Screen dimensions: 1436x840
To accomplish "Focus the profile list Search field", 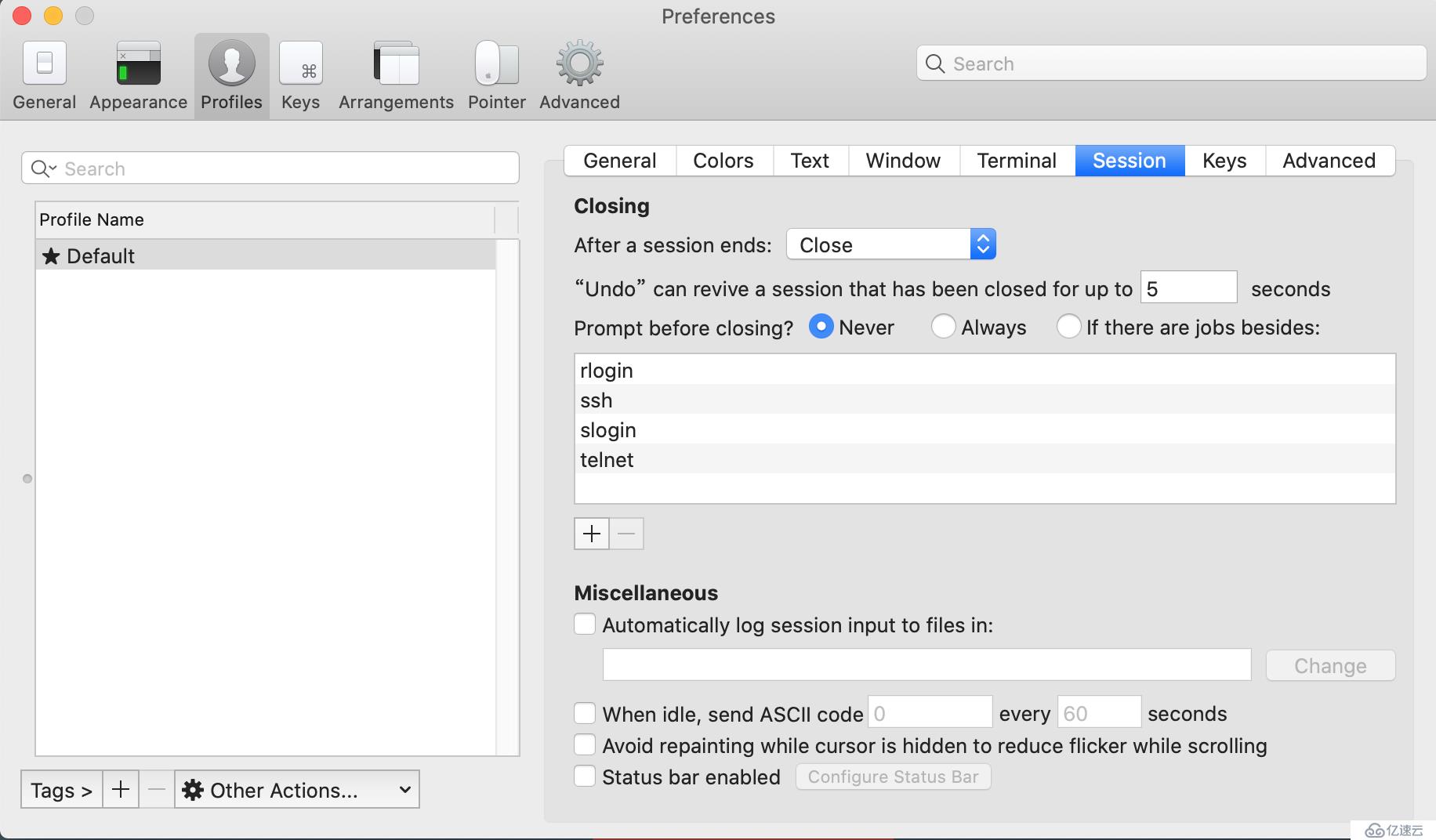I will click(270, 168).
